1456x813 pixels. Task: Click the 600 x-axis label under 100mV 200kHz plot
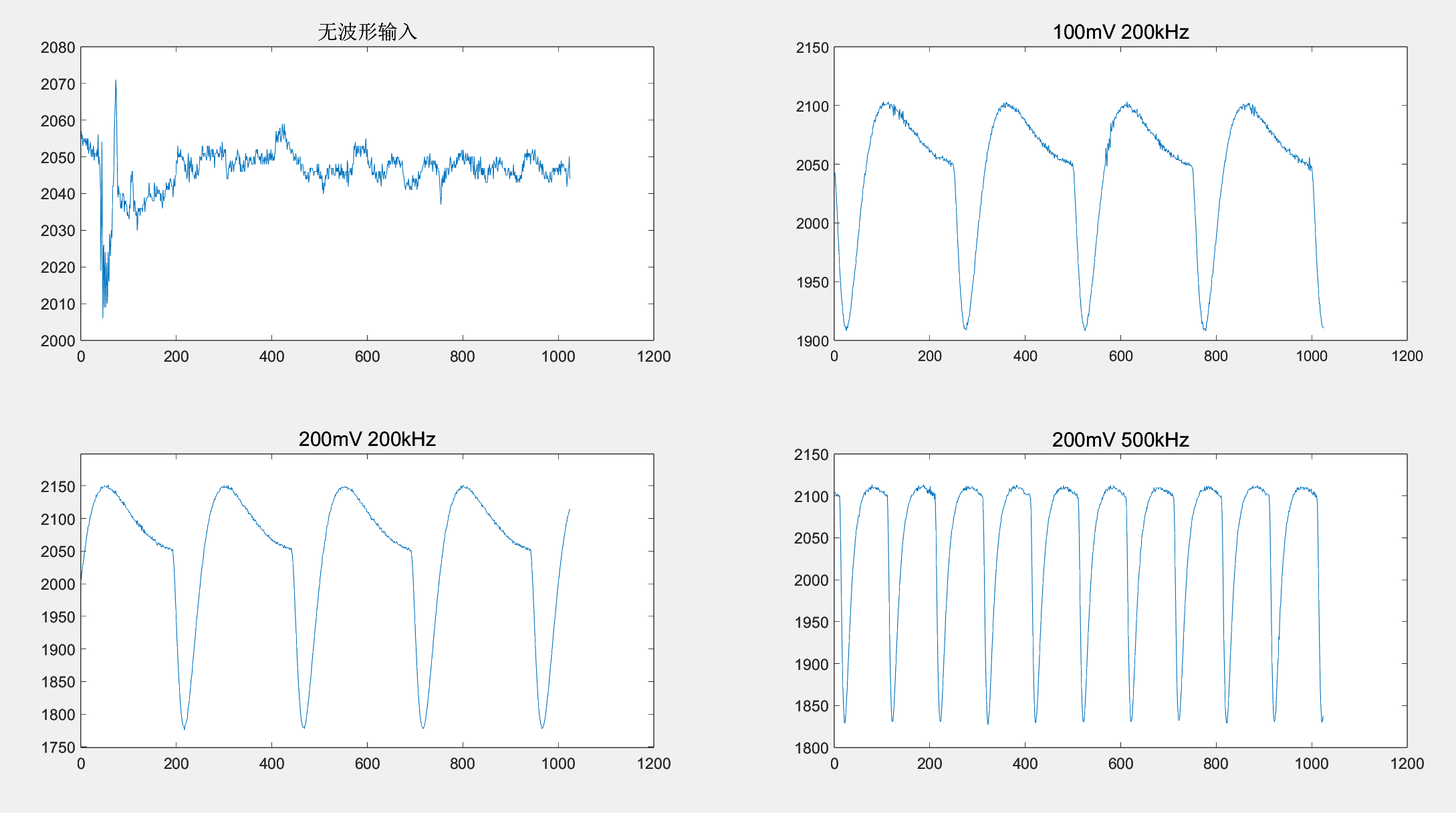coord(1120,356)
